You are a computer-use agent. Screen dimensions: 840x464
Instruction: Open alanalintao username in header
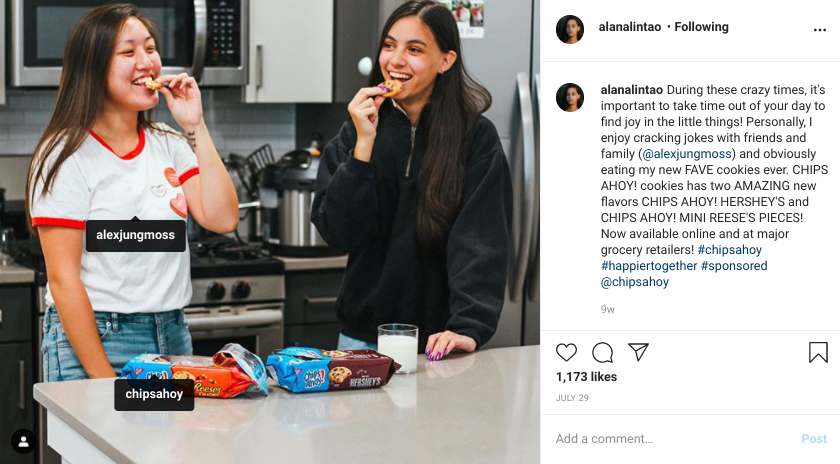630,27
